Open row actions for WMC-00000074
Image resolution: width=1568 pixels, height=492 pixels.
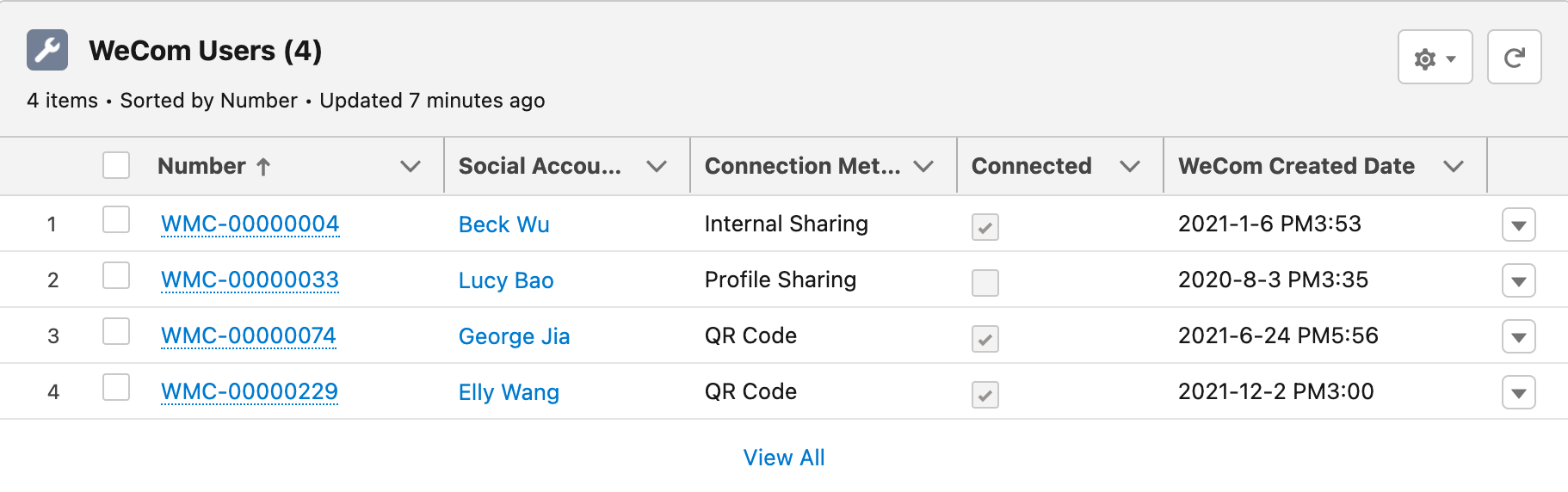[1519, 337]
